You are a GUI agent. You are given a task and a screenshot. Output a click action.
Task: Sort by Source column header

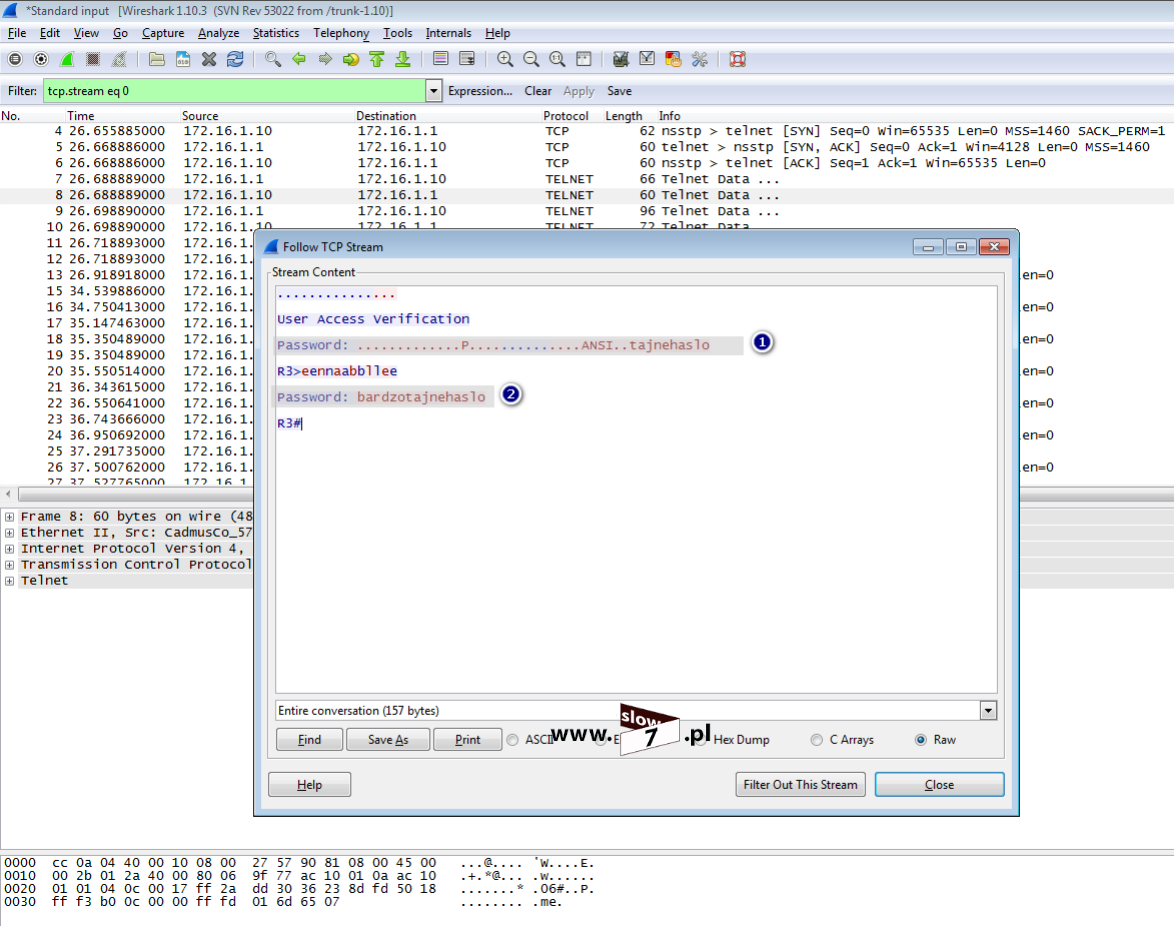[x=200, y=116]
